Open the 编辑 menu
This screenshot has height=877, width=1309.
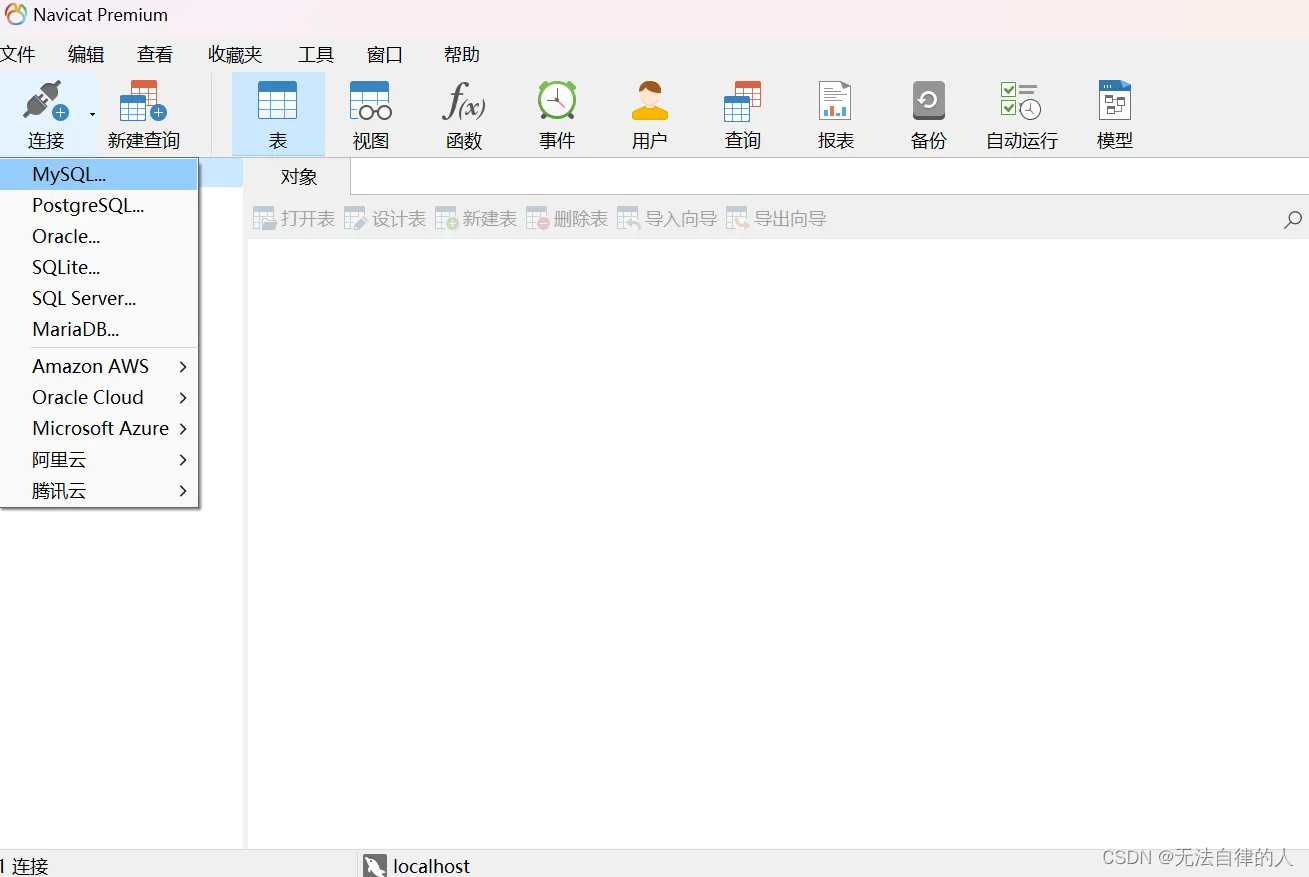pos(86,55)
